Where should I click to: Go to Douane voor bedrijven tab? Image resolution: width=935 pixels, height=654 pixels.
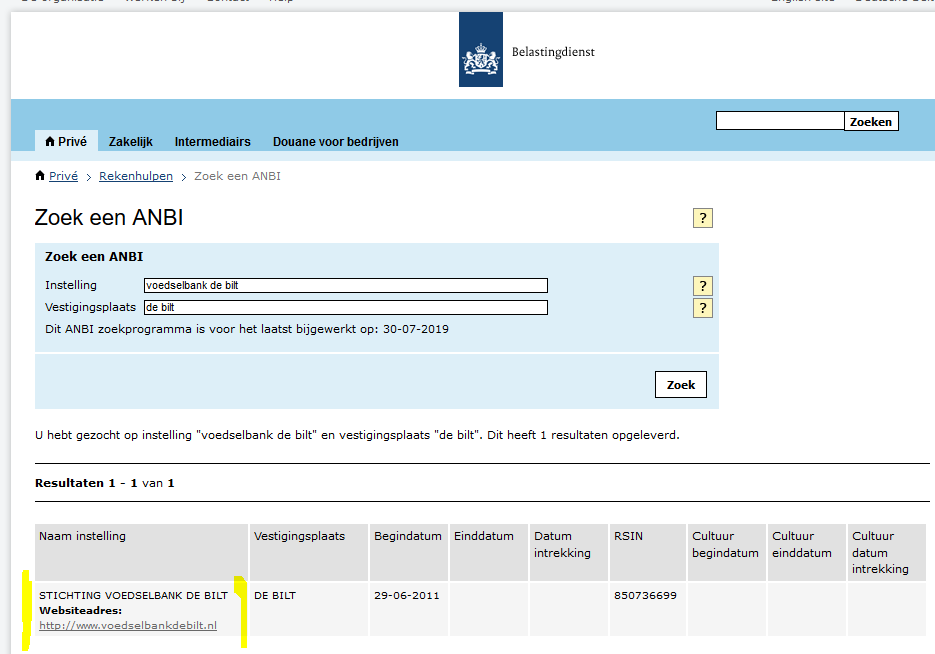336,141
